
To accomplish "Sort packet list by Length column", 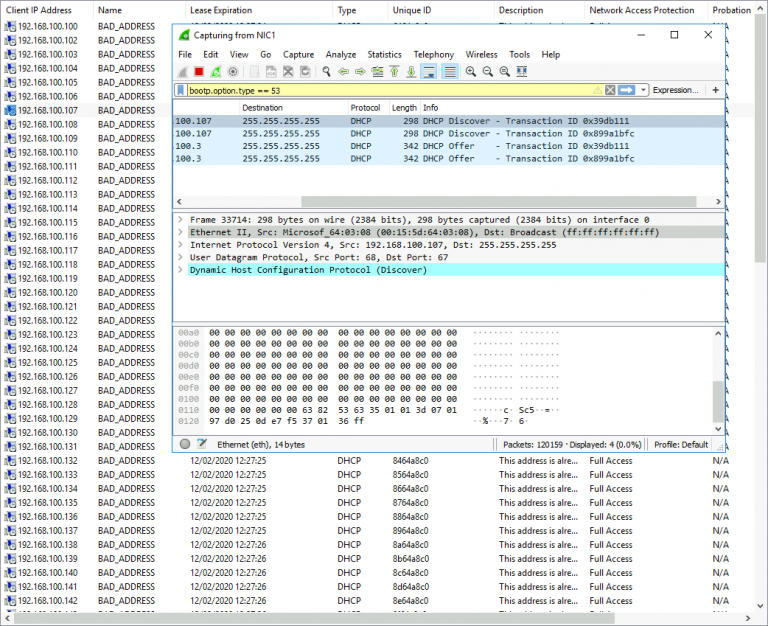I will click(404, 108).
